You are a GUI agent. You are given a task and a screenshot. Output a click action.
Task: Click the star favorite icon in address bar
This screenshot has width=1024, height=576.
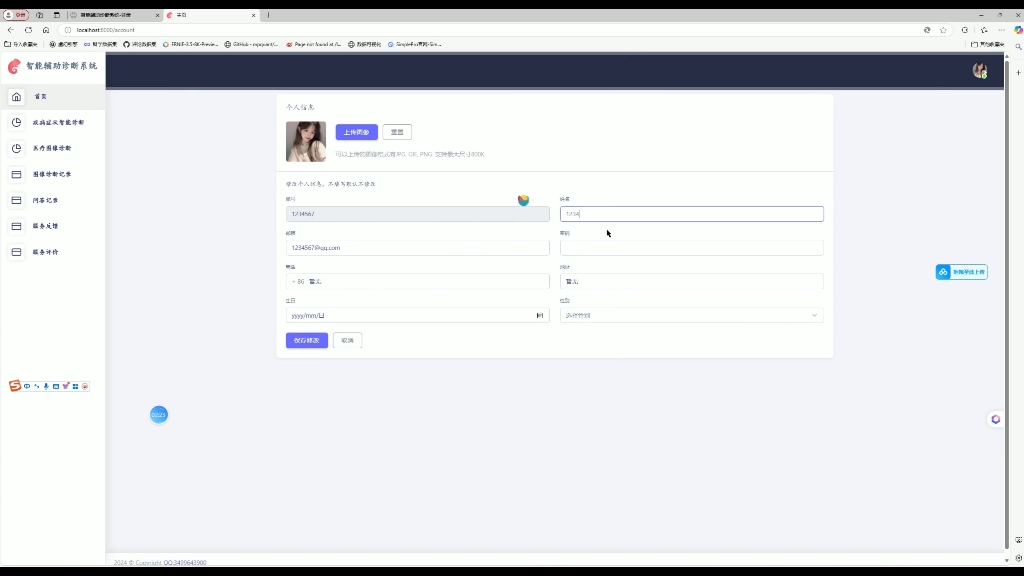point(943,30)
